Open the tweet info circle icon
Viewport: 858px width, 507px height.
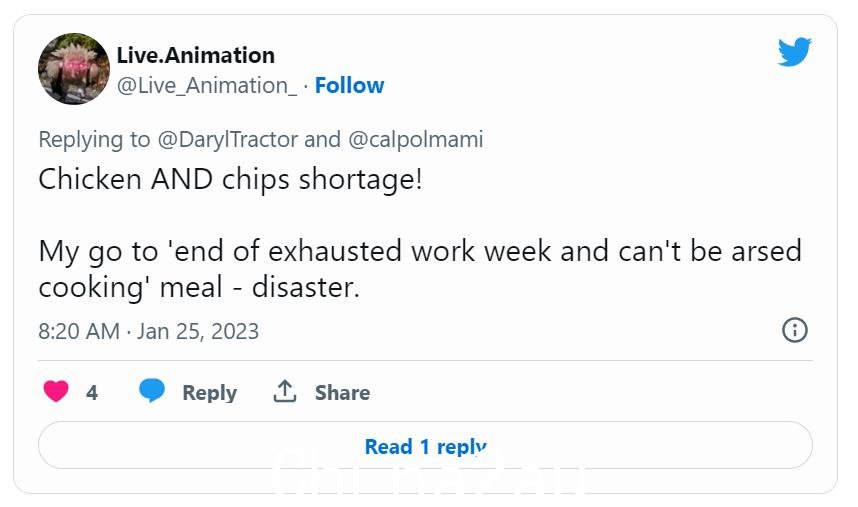pos(795,330)
